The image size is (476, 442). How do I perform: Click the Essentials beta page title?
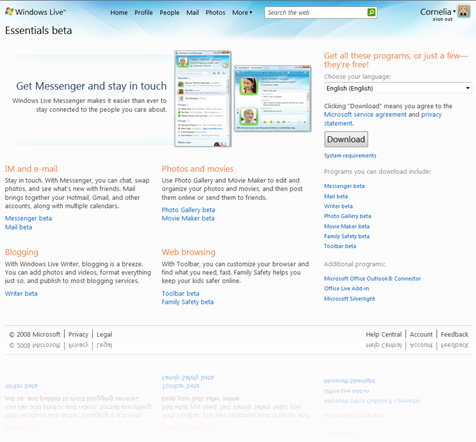(x=38, y=31)
